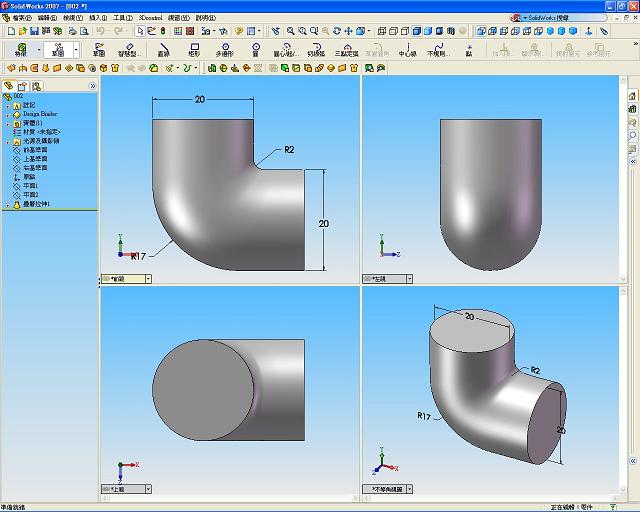Select the Circle (圓) sketch tool
The width and height of the screenshot is (640, 512).
(x=256, y=50)
